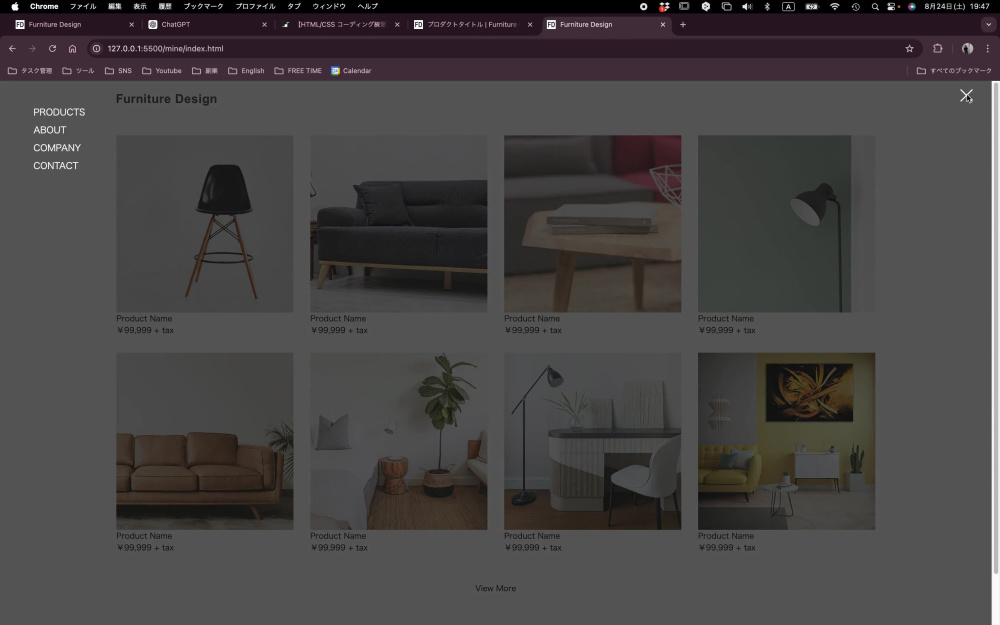View site information icon in address bar
The height and width of the screenshot is (625, 1000).
(96, 48)
